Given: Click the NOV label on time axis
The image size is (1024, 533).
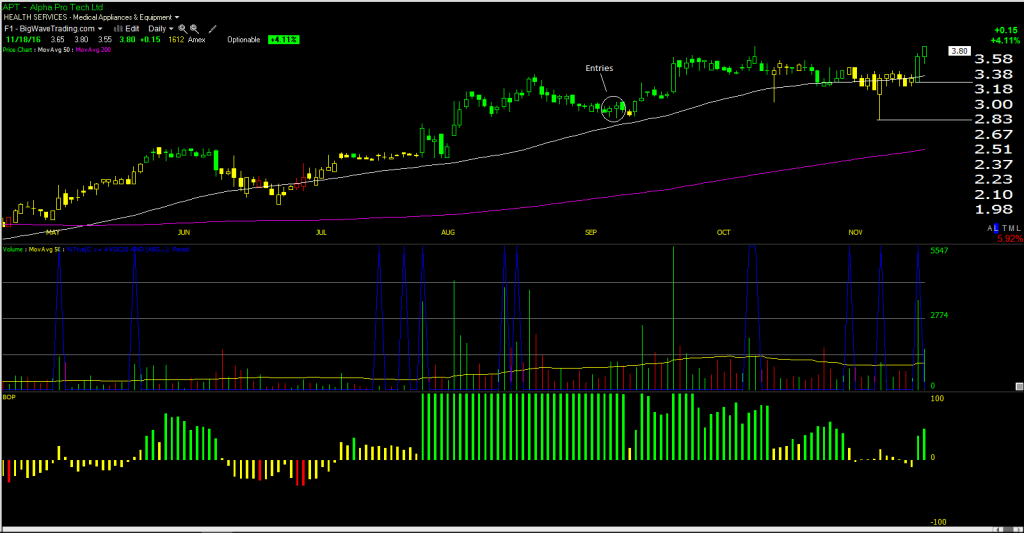Looking at the screenshot, I should [856, 233].
